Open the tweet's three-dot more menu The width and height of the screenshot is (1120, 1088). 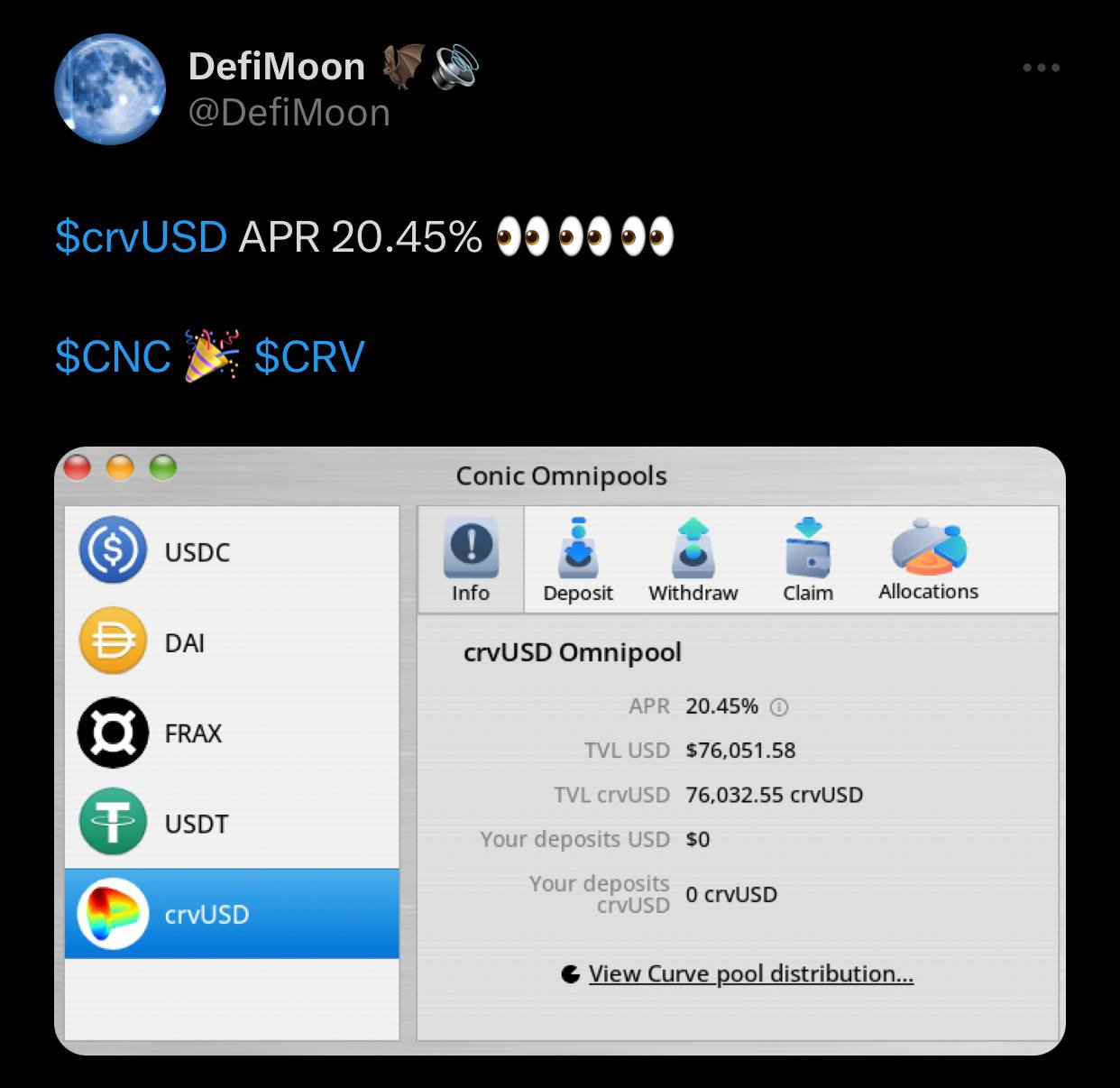click(1042, 68)
